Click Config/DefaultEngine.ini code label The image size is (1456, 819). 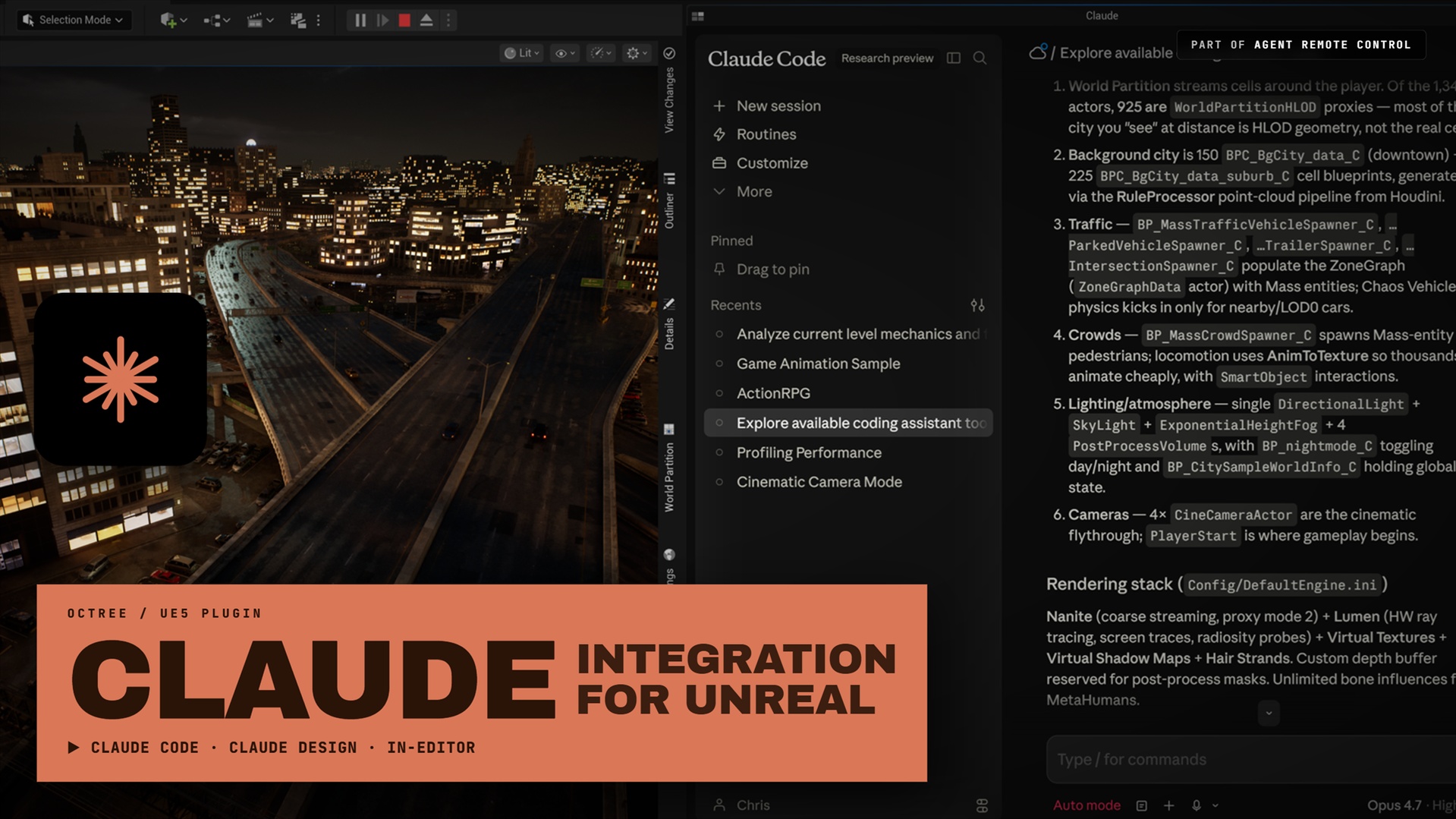click(x=1281, y=585)
